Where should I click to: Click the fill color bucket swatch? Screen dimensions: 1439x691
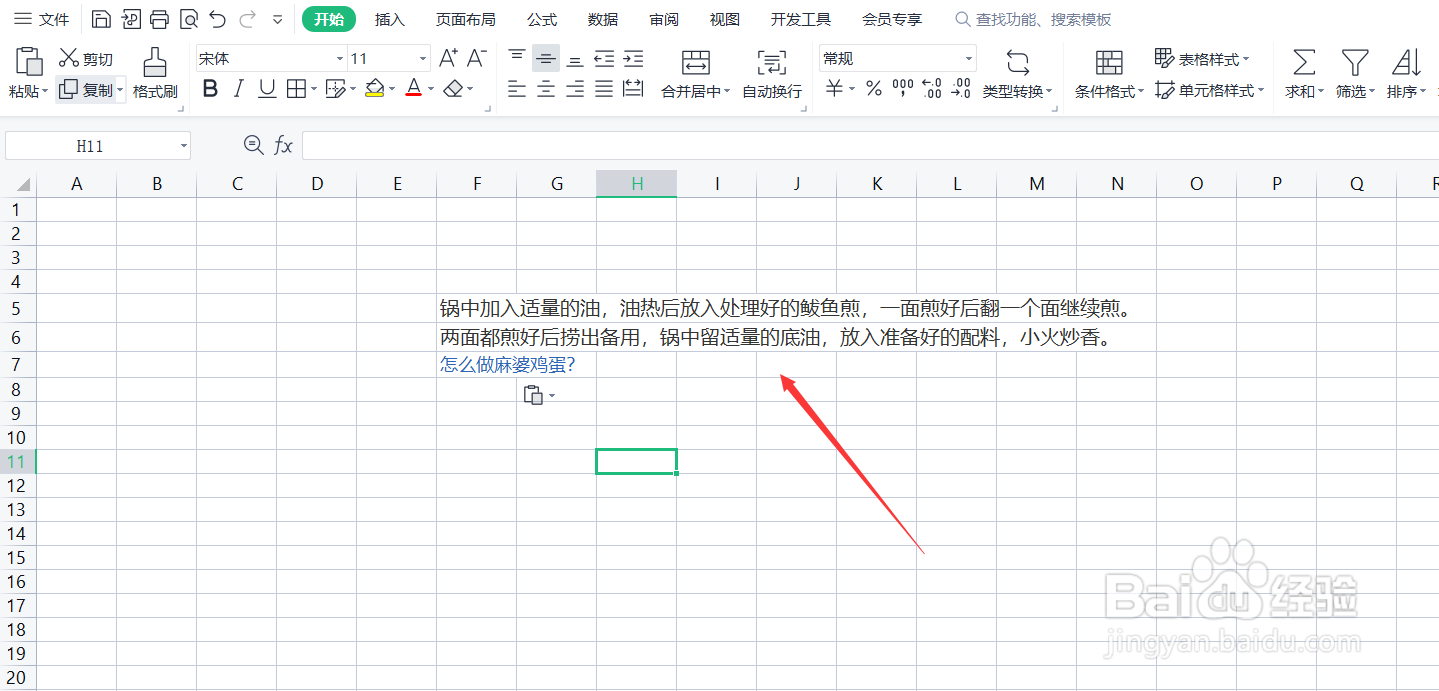pyautogui.click(x=375, y=90)
